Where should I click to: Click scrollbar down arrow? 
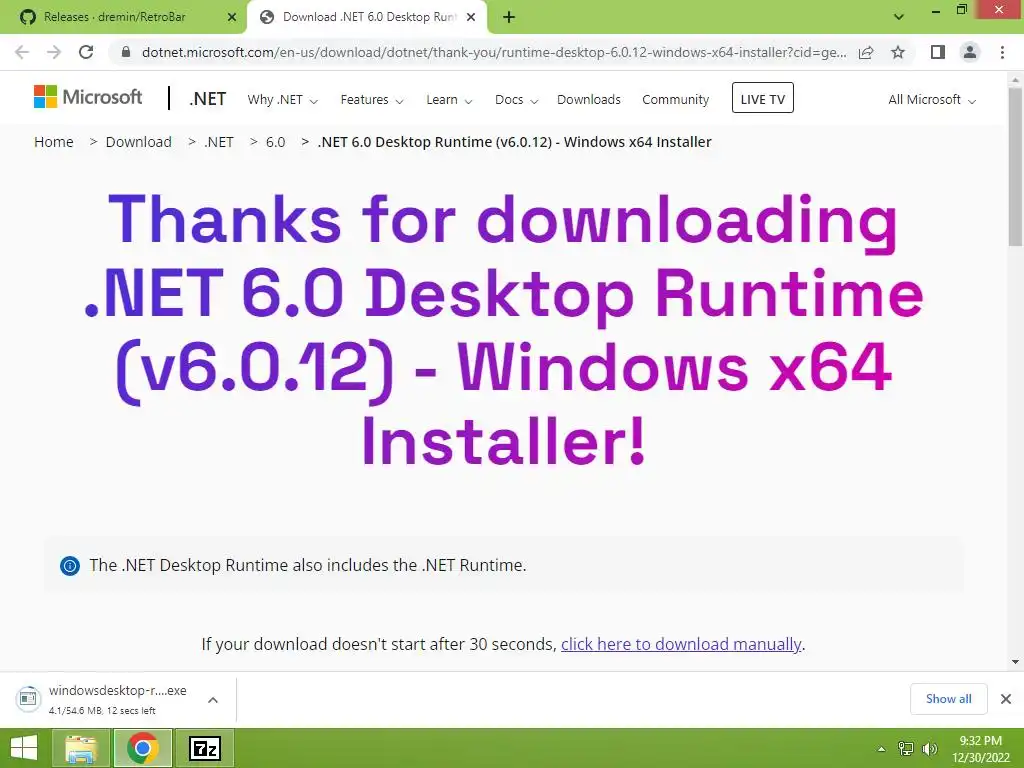tap(1015, 662)
